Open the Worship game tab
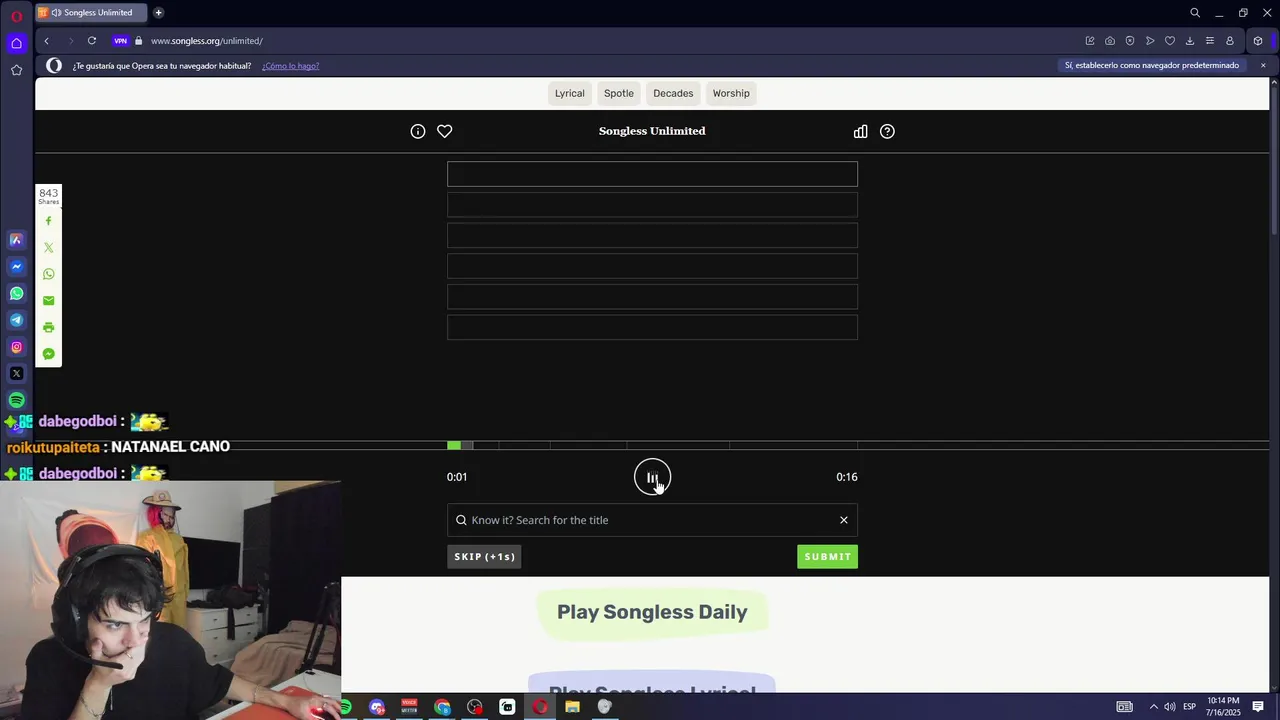 [731, 93]
